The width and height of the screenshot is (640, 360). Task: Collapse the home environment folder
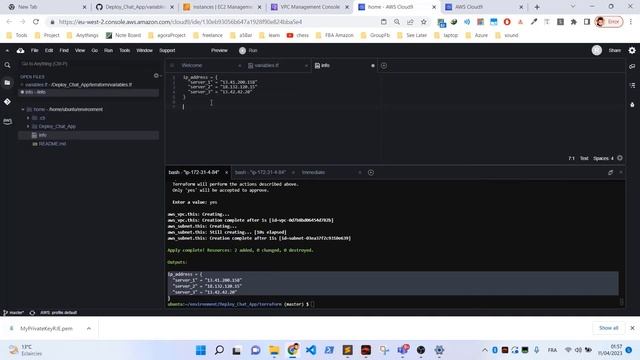[23, 109]
